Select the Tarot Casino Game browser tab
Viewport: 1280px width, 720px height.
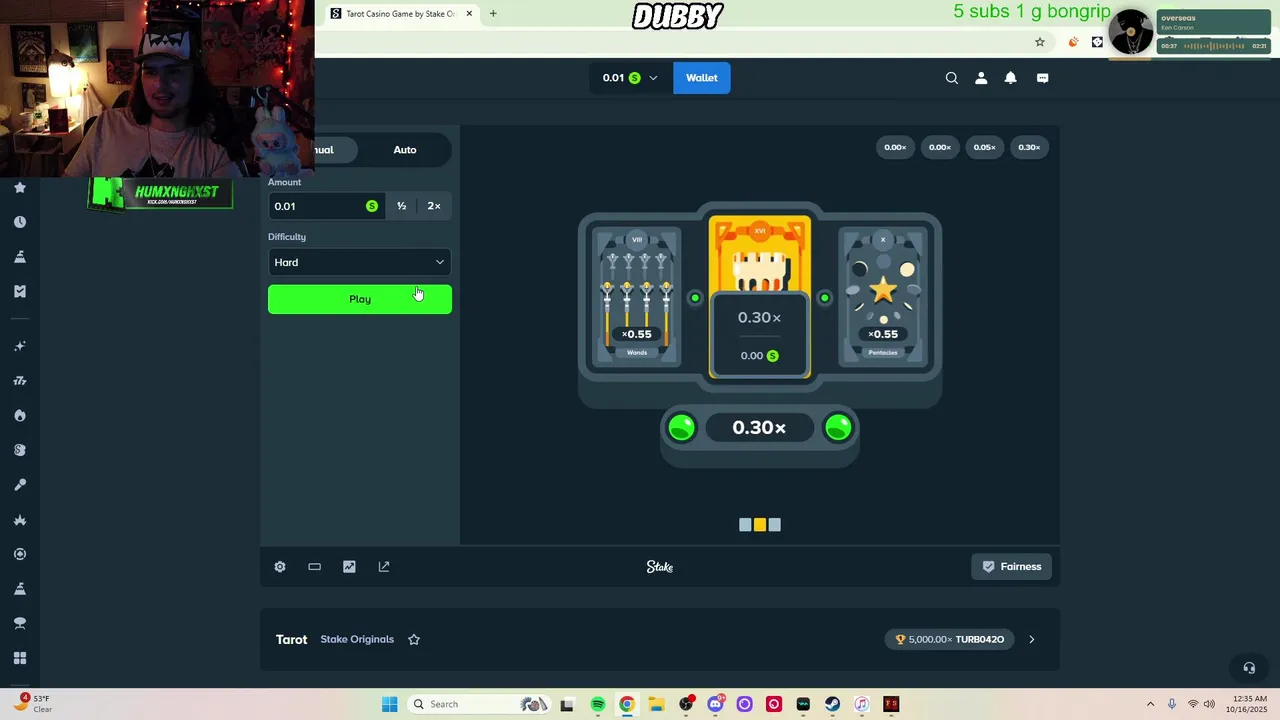pos(400,14)
